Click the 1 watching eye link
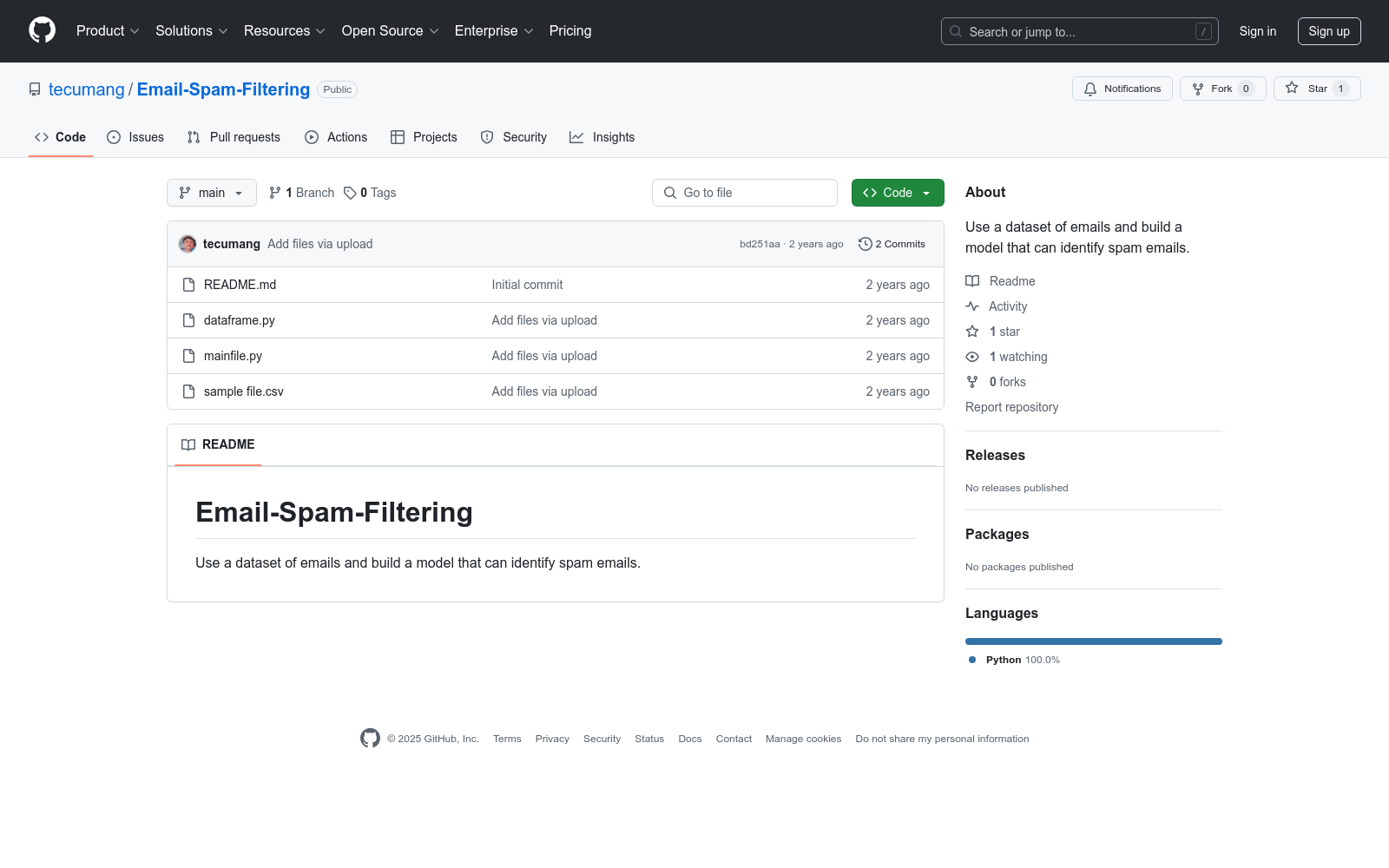The image size is (1389, 868). click(x=1017, y=357)
